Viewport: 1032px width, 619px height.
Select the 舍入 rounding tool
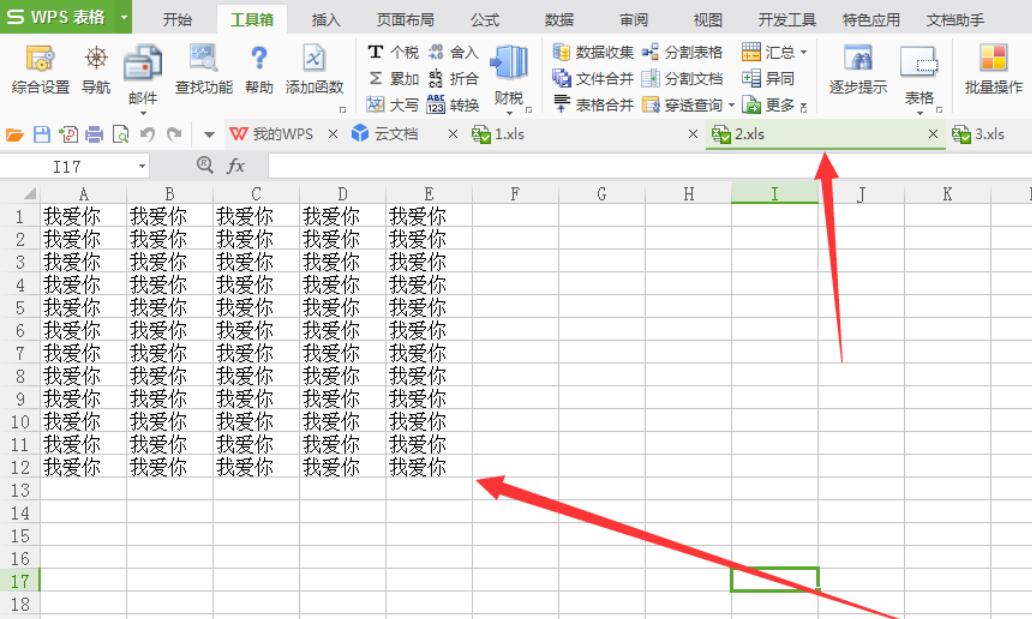click(x=453, y=52)
